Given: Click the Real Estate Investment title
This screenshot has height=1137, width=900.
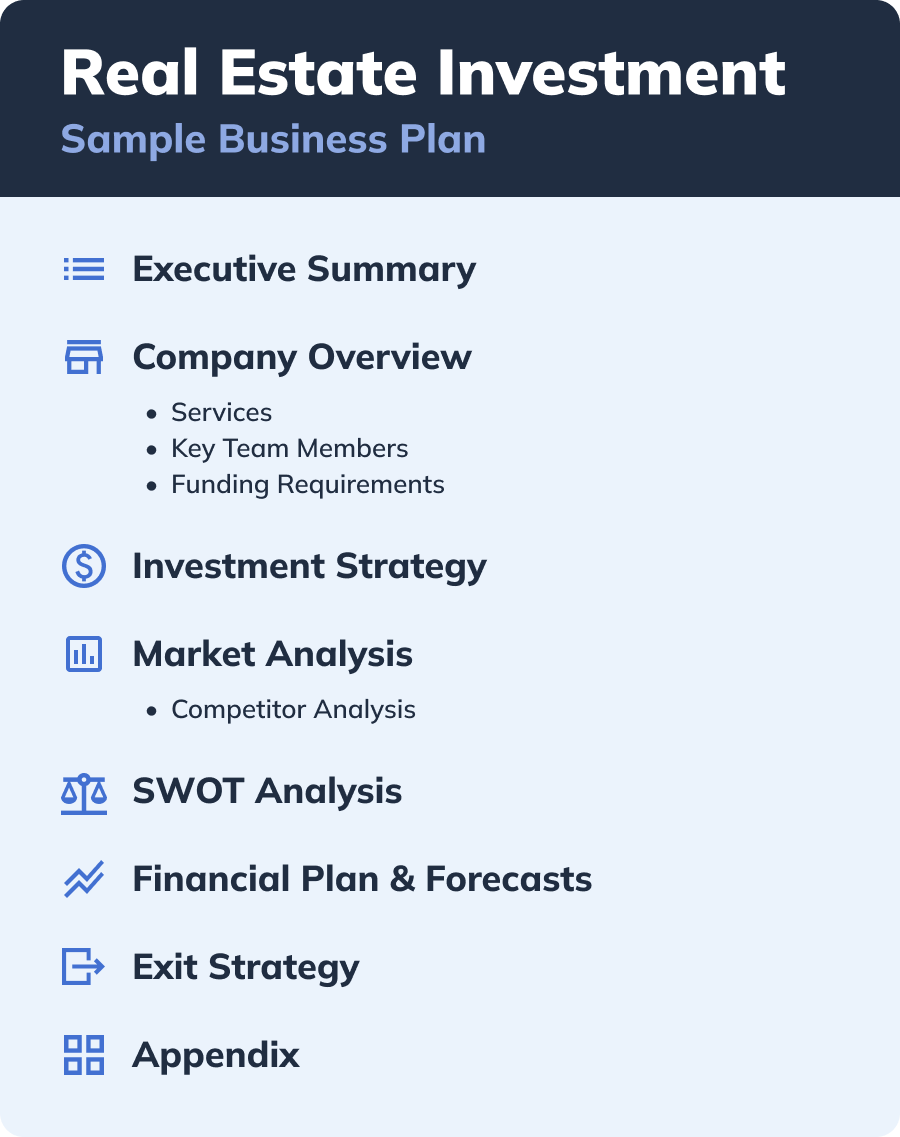Looking at the screenshot, I should [423, 73].
